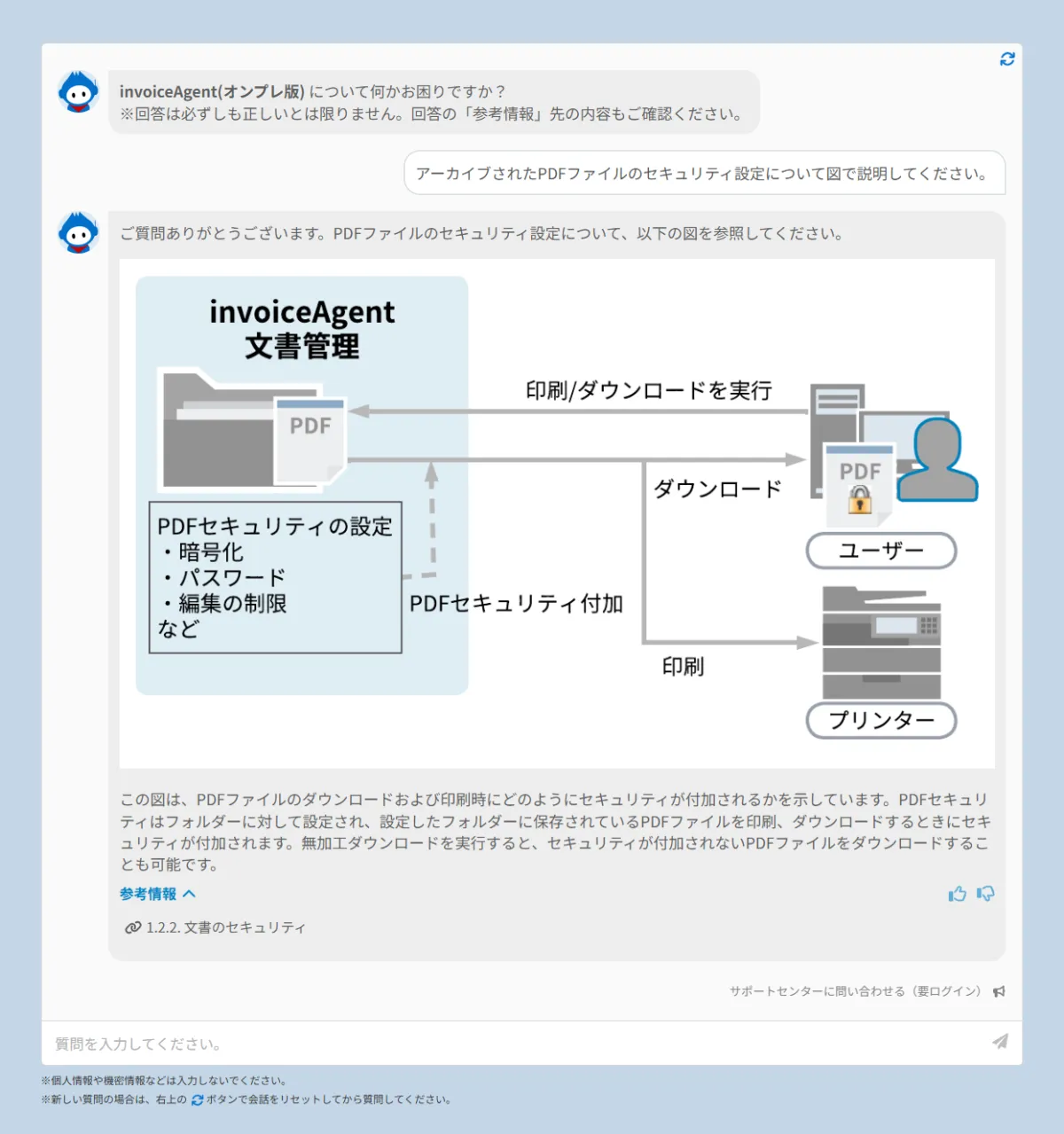
Task: Click the プリンター label pill
Action: pos(880,720)
